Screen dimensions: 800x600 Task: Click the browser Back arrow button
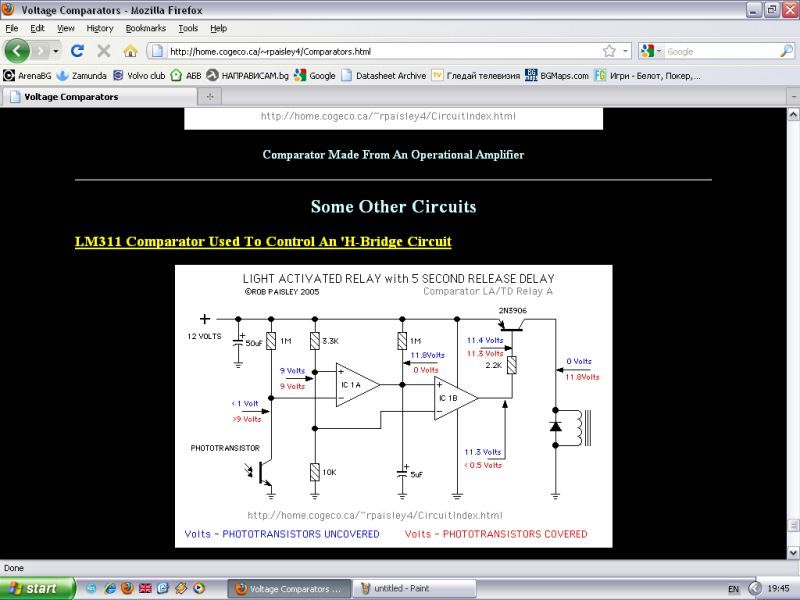click(18, 51)
